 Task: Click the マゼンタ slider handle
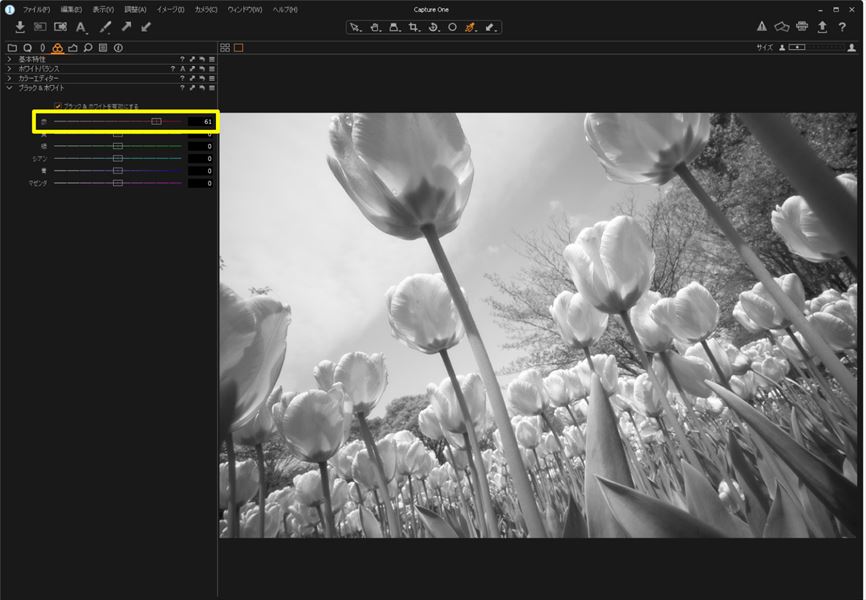tap(118, 183)
